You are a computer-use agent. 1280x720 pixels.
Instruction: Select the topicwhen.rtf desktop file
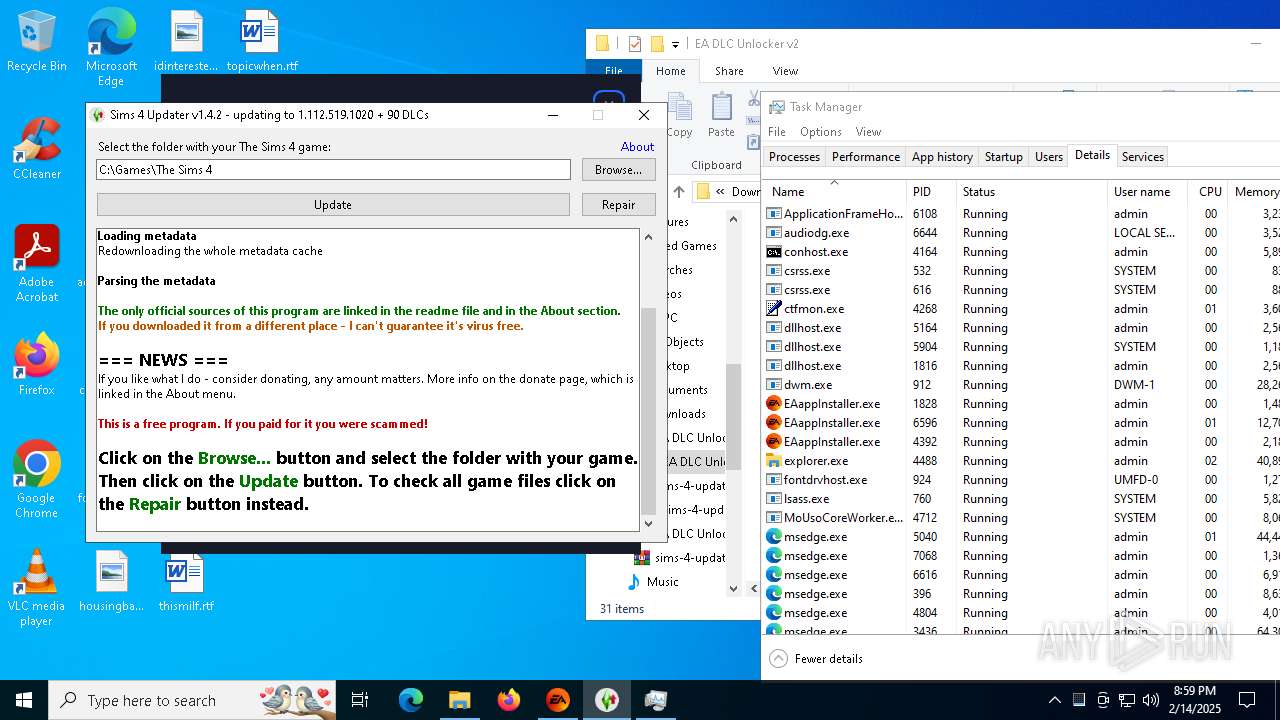tap(262, 42)
